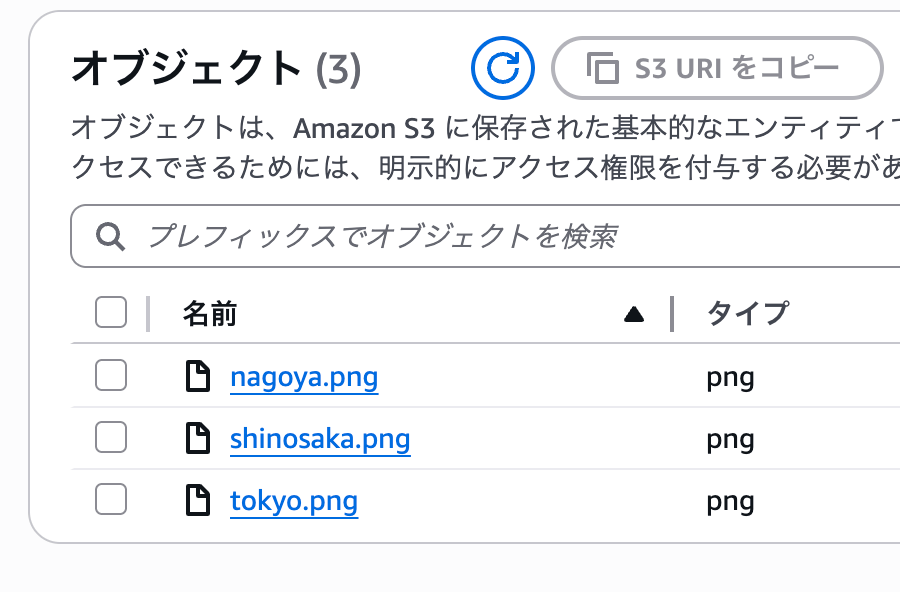Tick the tokyo.png checkbox

click(111, 499)
